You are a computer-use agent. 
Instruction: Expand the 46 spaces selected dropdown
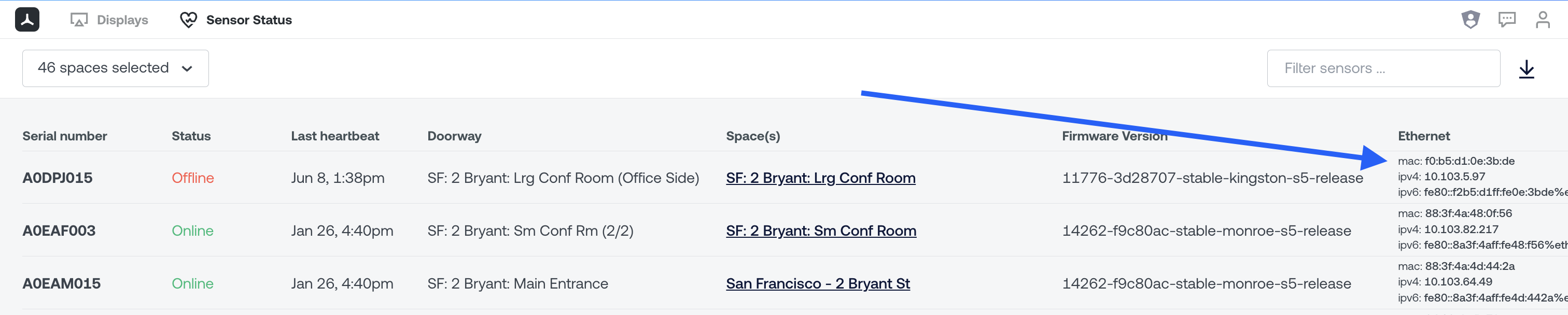tap(116, 68)
